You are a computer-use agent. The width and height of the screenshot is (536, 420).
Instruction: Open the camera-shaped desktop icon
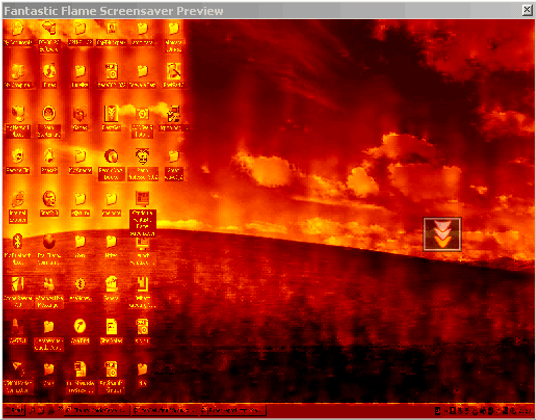click(142, 113)
